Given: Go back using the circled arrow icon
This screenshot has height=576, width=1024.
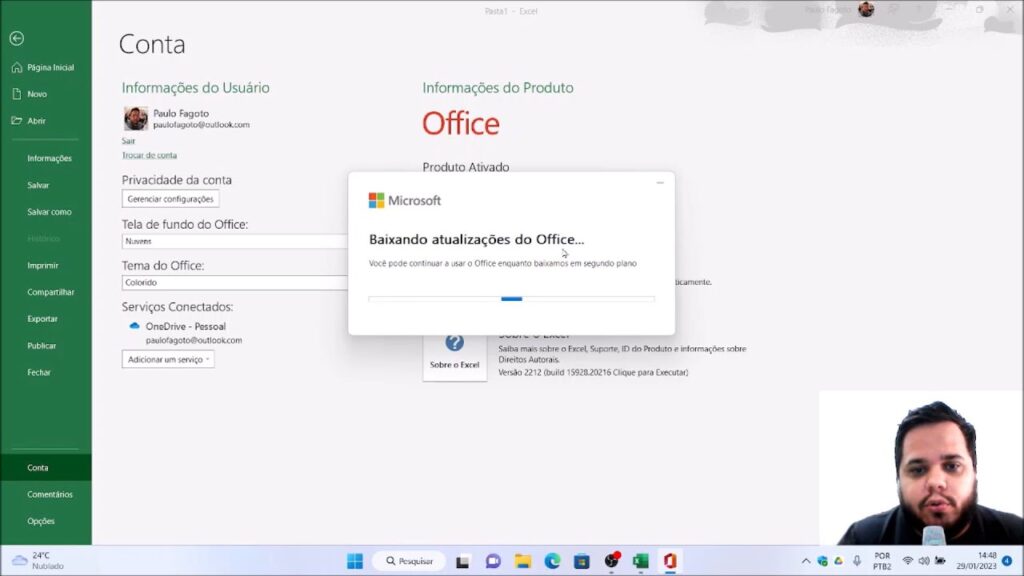Looking at the screenshot, I should [x=17, y=39].
